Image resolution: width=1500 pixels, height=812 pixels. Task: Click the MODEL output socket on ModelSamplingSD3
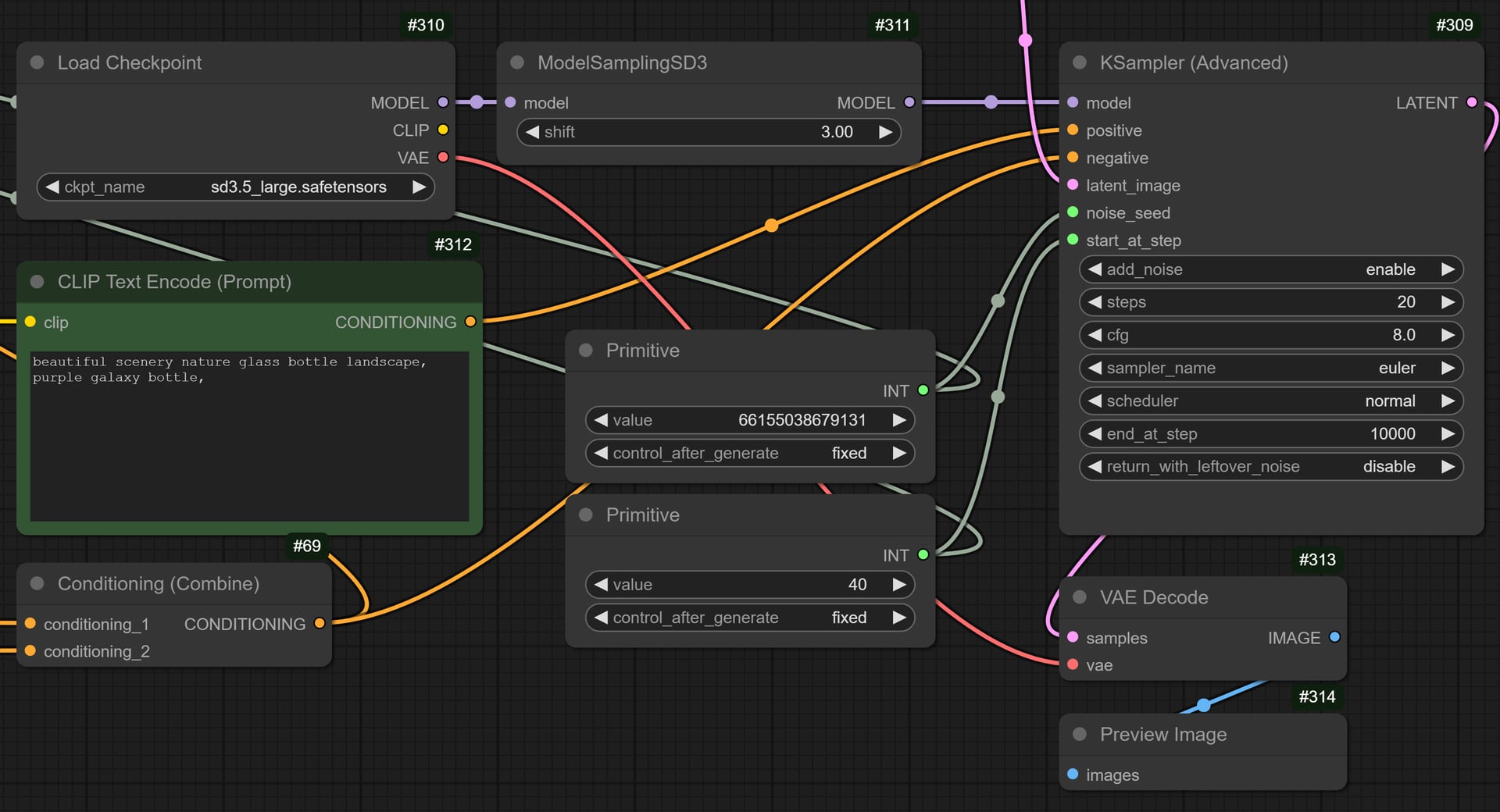[x=909, y=102]
